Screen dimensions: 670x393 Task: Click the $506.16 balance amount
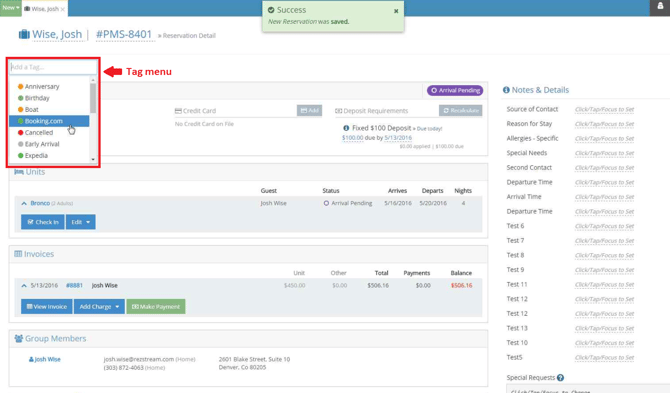coord(461,285)
